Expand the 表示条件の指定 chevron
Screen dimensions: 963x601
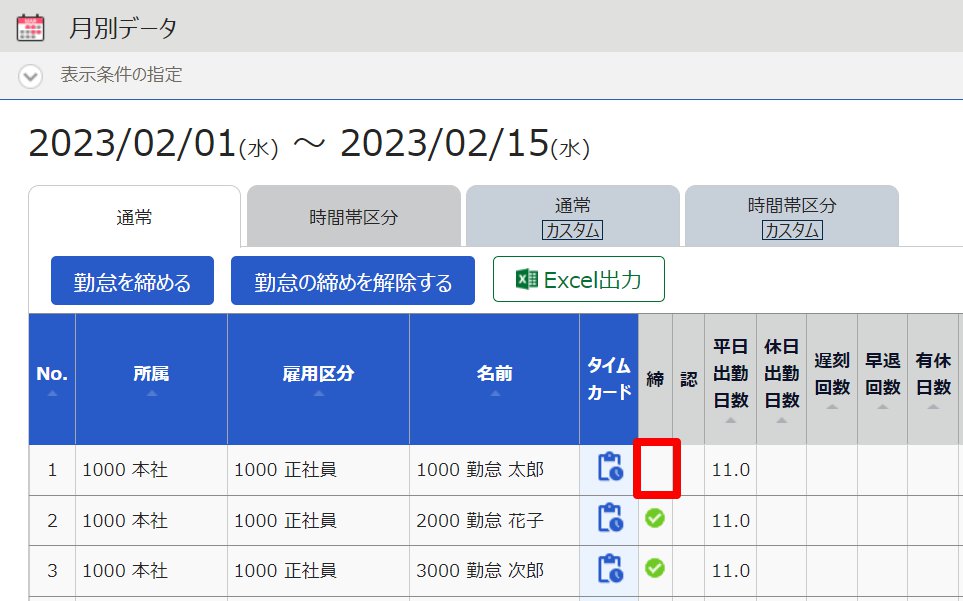tap(30, 77)
